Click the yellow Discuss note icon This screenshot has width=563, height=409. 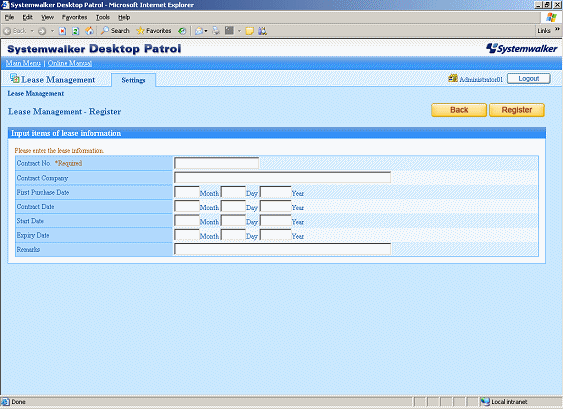tap(249, 31)
